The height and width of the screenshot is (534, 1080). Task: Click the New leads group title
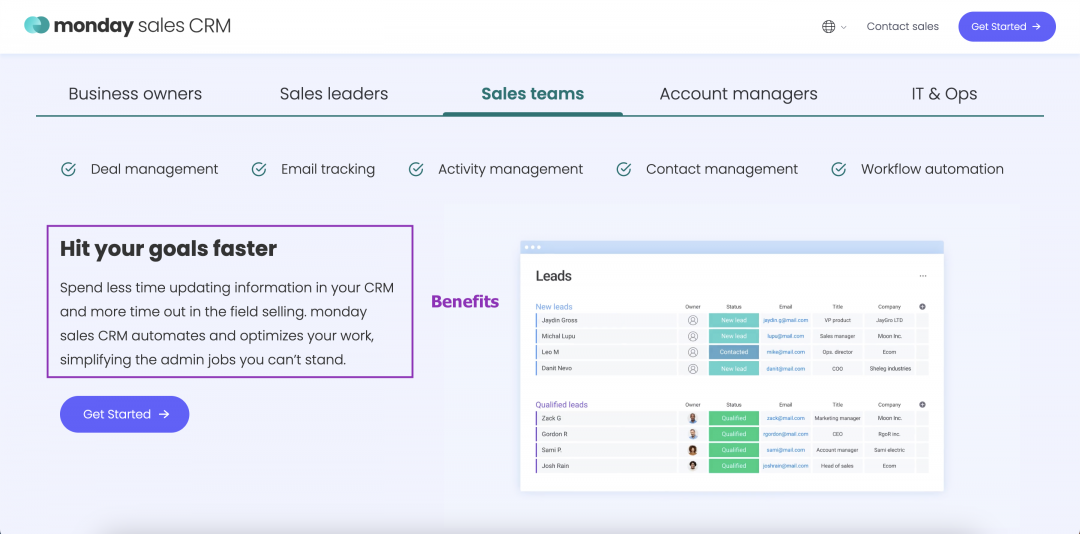[554, 307]
